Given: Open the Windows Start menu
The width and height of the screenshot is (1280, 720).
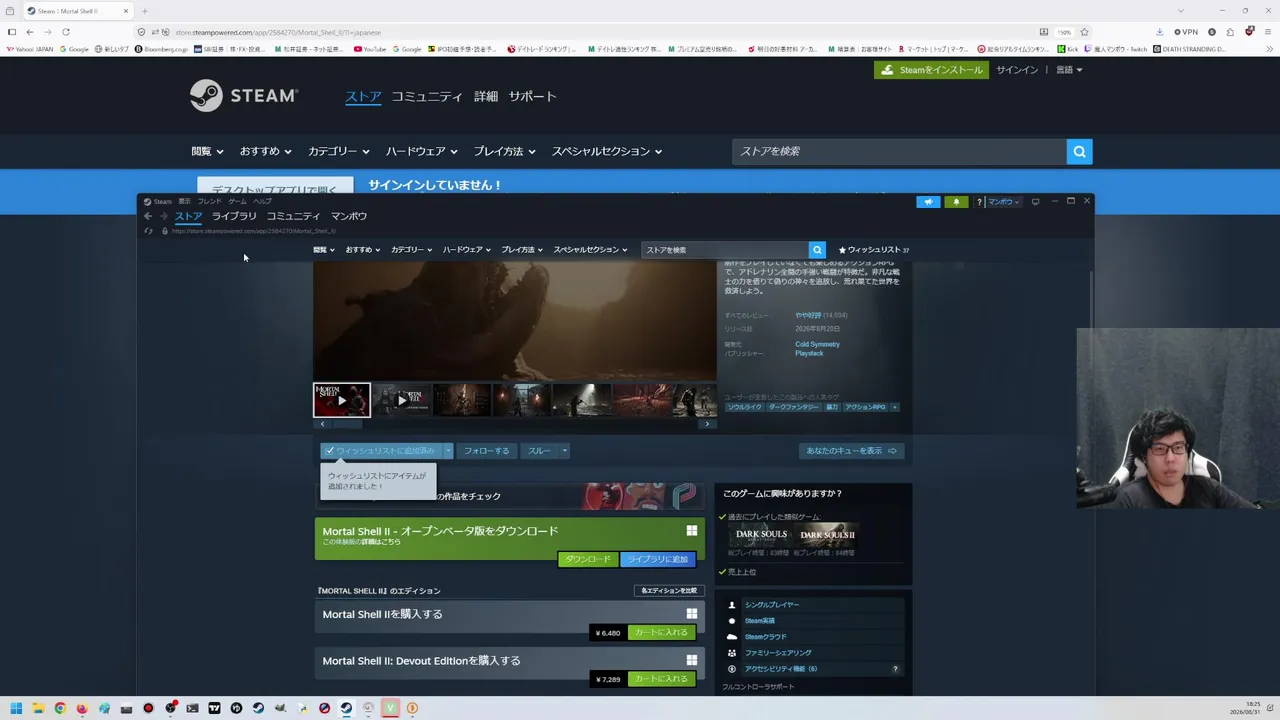Looking at the screenshot, I should point(16,708).
